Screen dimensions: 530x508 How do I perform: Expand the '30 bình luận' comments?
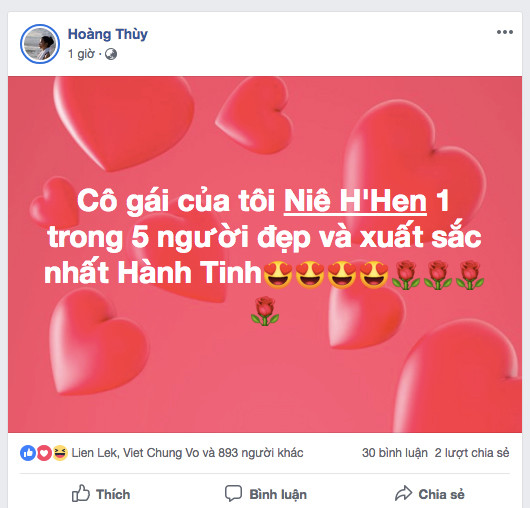tap(394, 453)
